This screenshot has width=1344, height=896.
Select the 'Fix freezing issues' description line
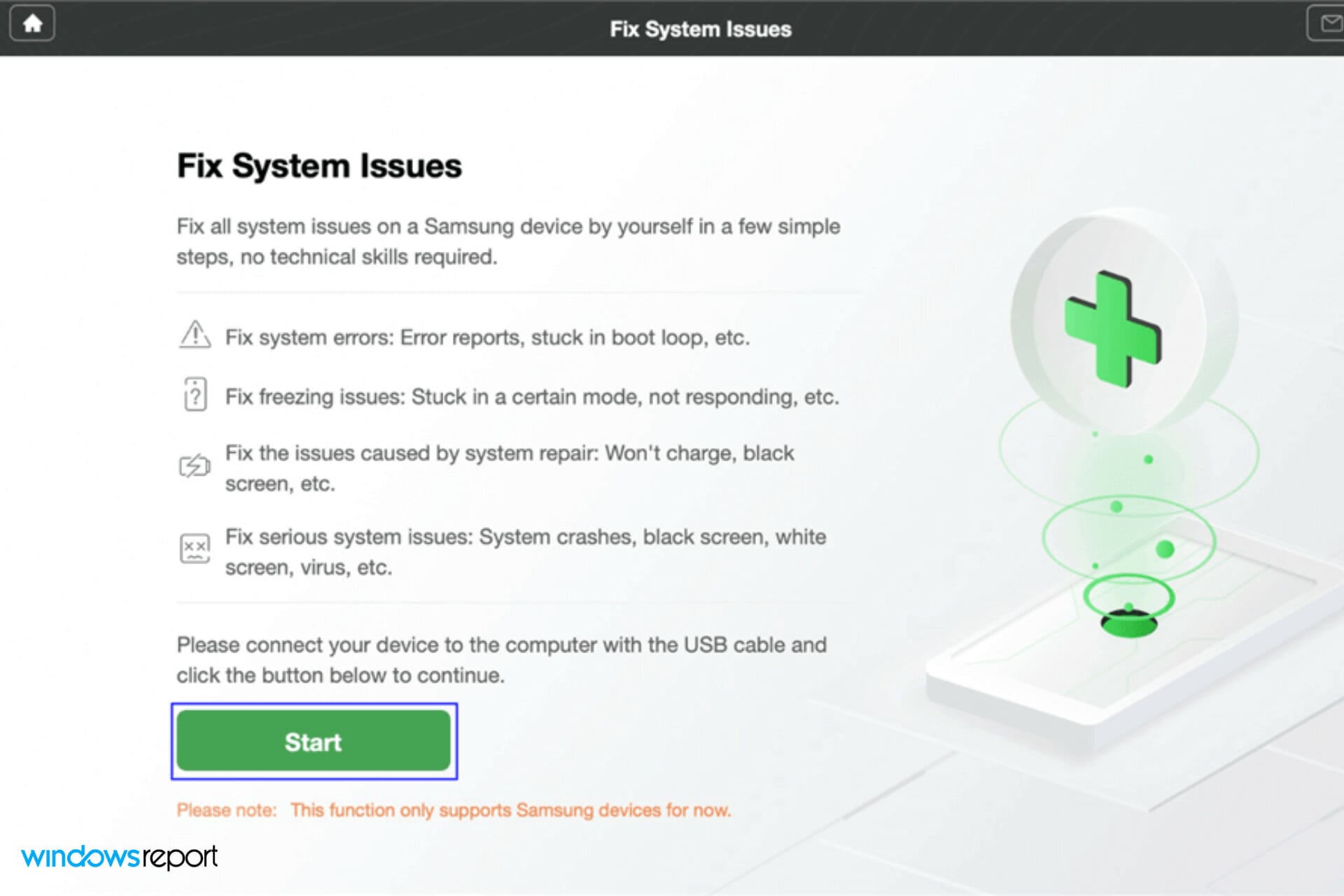(x=532, y=397)
